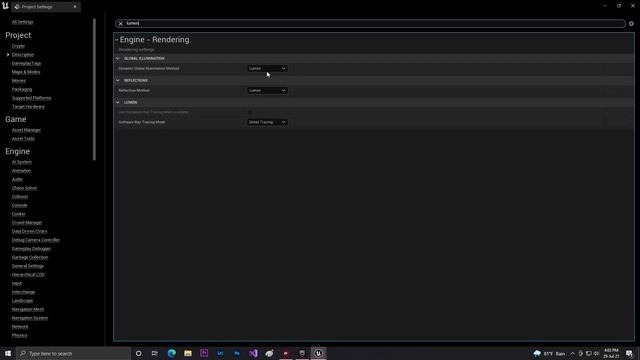
Task: Close the Project Settings tab
Action: (x=75, y=7)
